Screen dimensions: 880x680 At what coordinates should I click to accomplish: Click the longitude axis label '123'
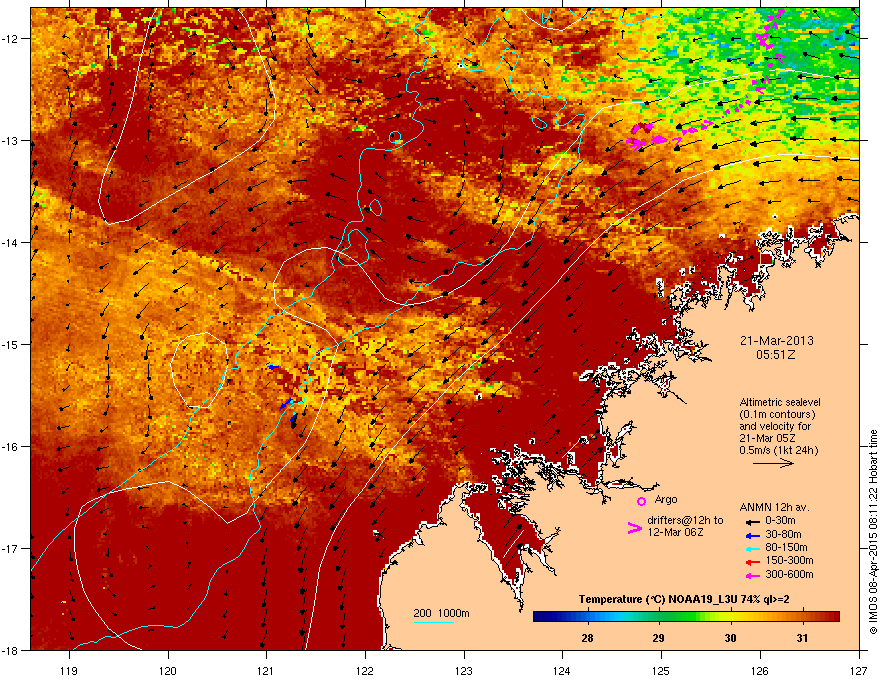464,671
